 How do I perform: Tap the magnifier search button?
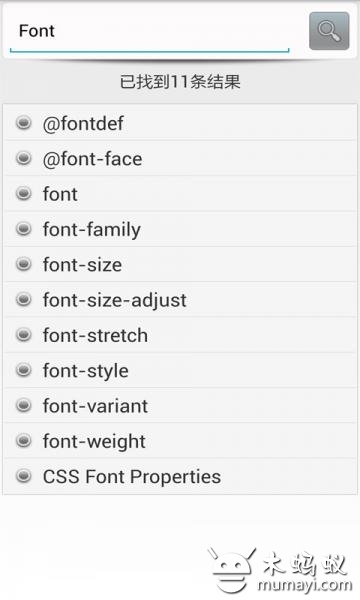tap(329, 31)
